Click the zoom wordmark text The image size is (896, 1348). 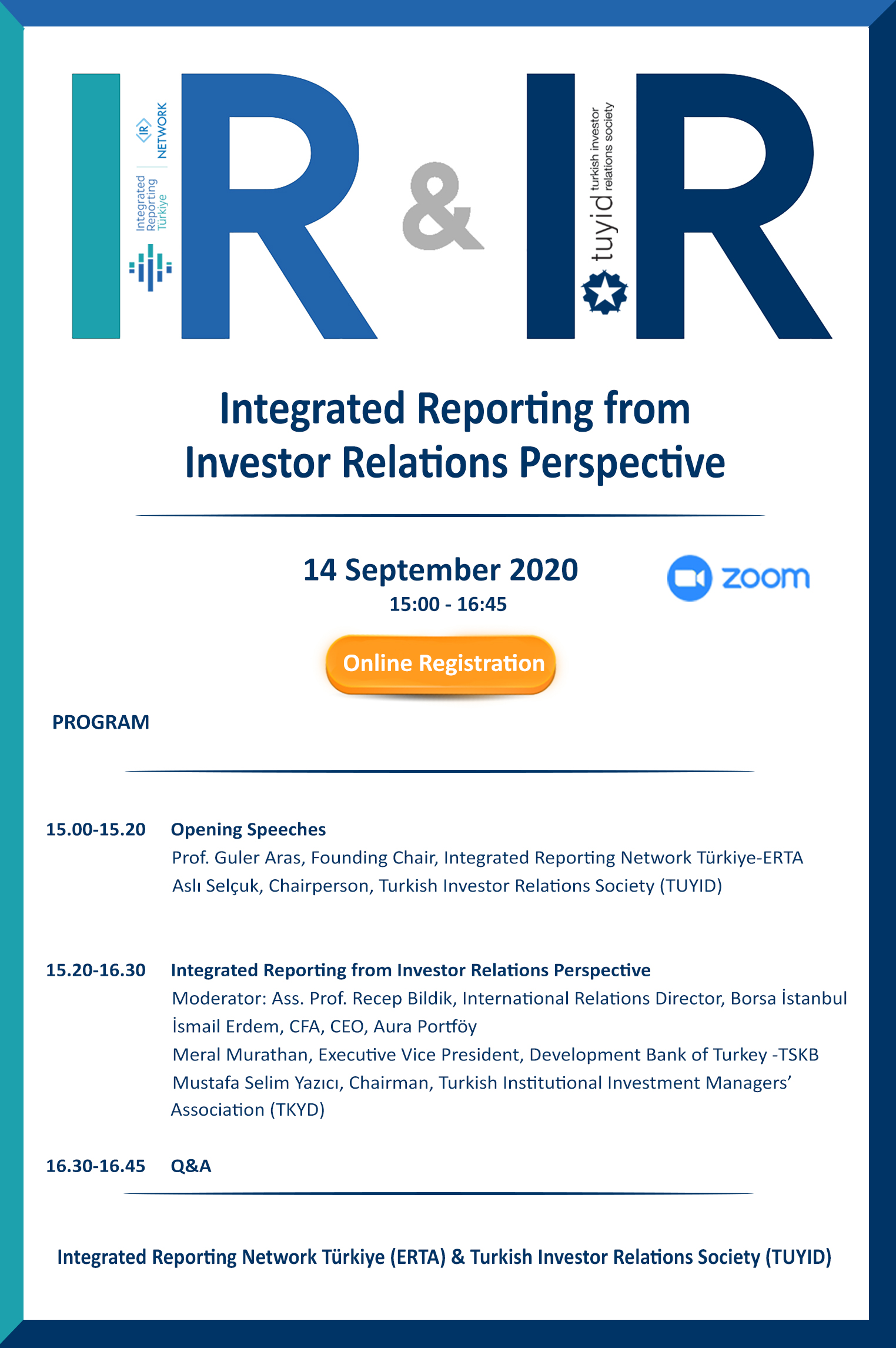click(x=765, y=578)
